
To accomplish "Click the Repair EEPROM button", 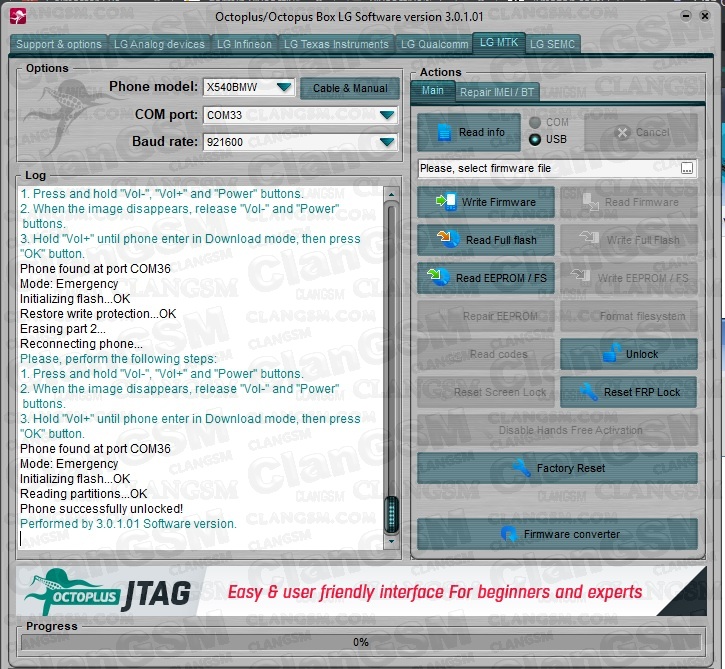I will (485, 316).
